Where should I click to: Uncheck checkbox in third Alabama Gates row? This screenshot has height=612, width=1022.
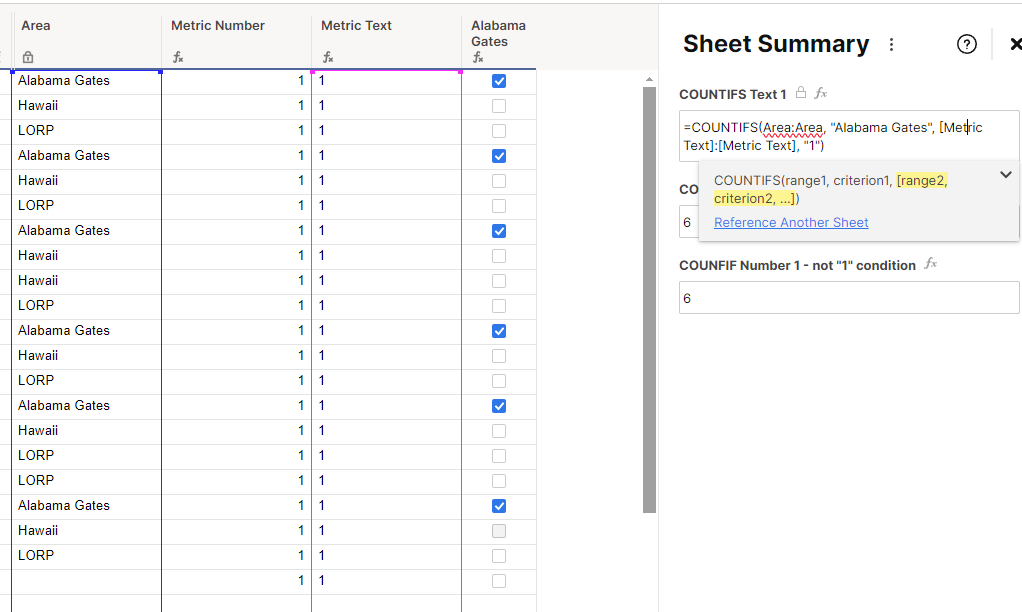tap(499, 231)
